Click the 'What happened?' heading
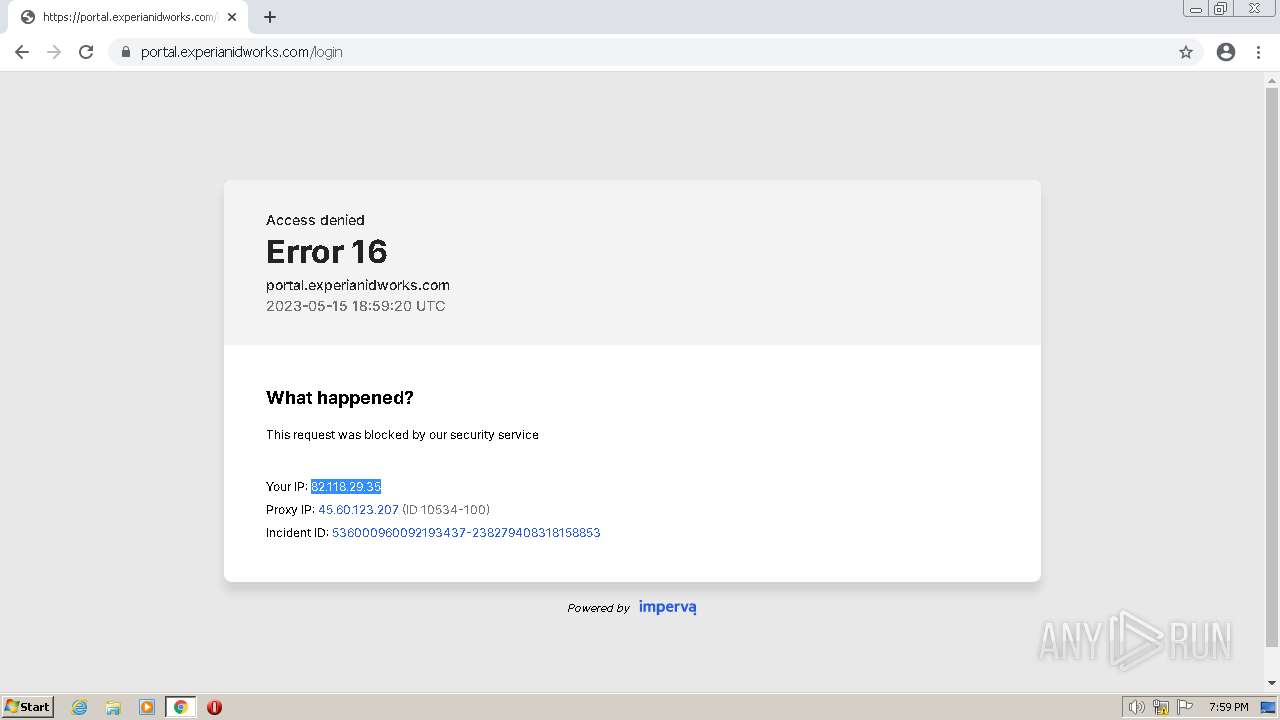 click(340, 398)
